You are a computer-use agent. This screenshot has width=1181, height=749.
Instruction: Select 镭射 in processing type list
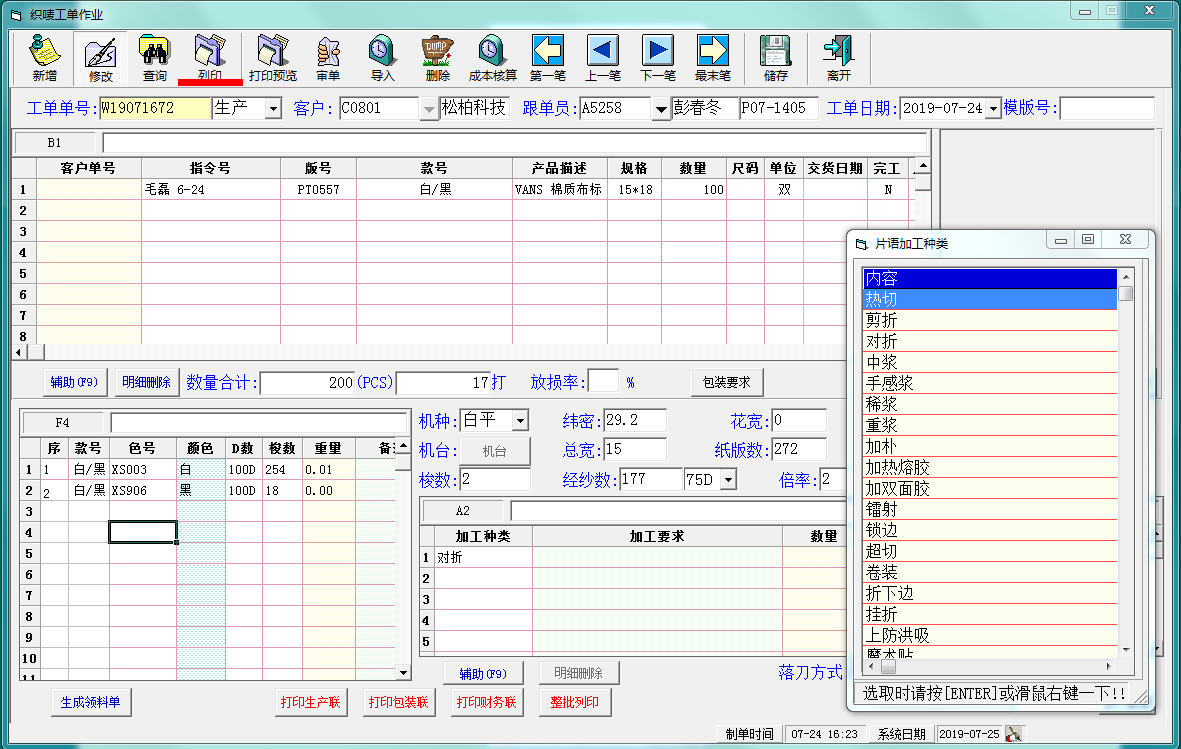(990, 510)
